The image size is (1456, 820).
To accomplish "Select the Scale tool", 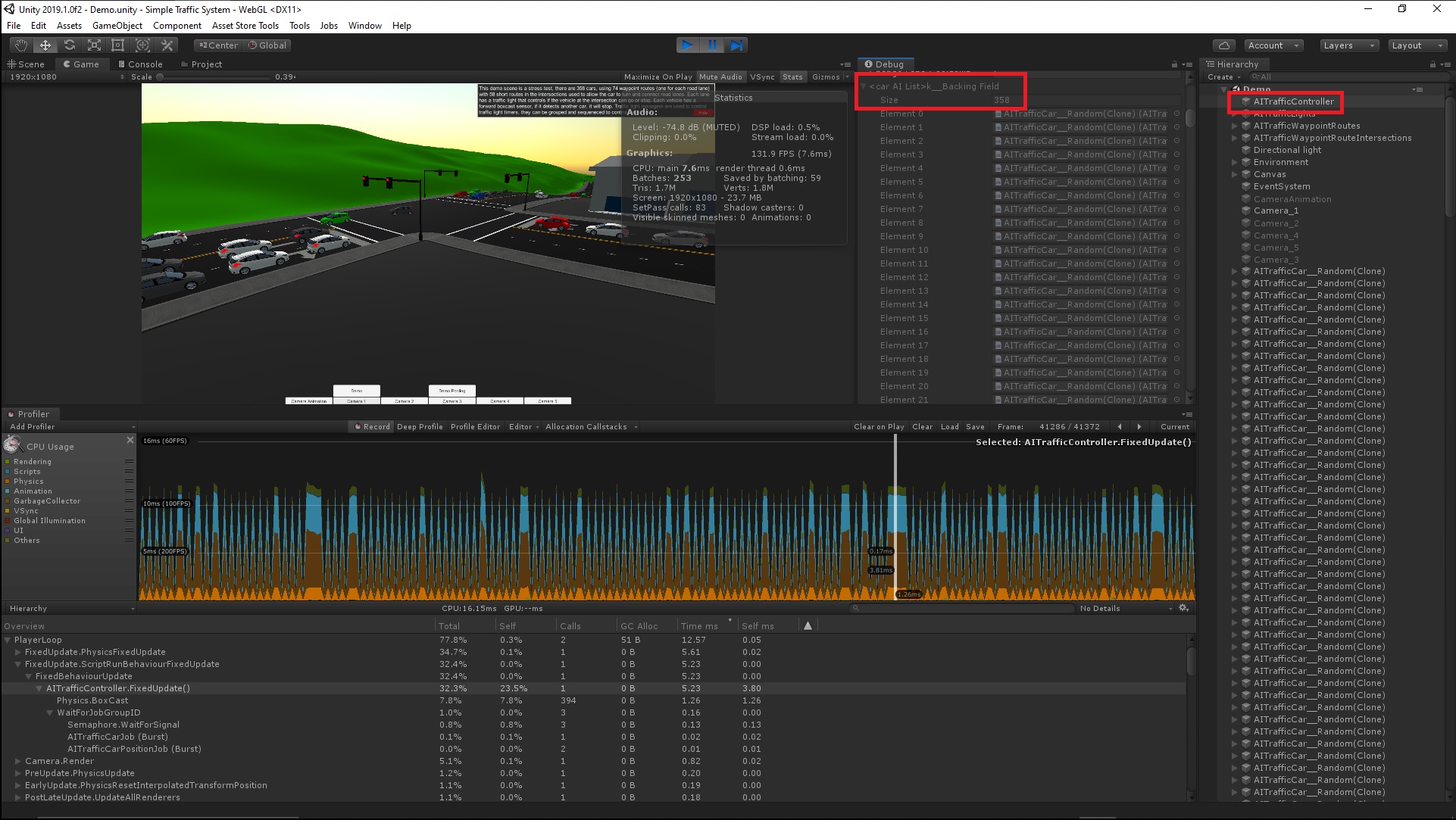I will (x=94, y=45).
